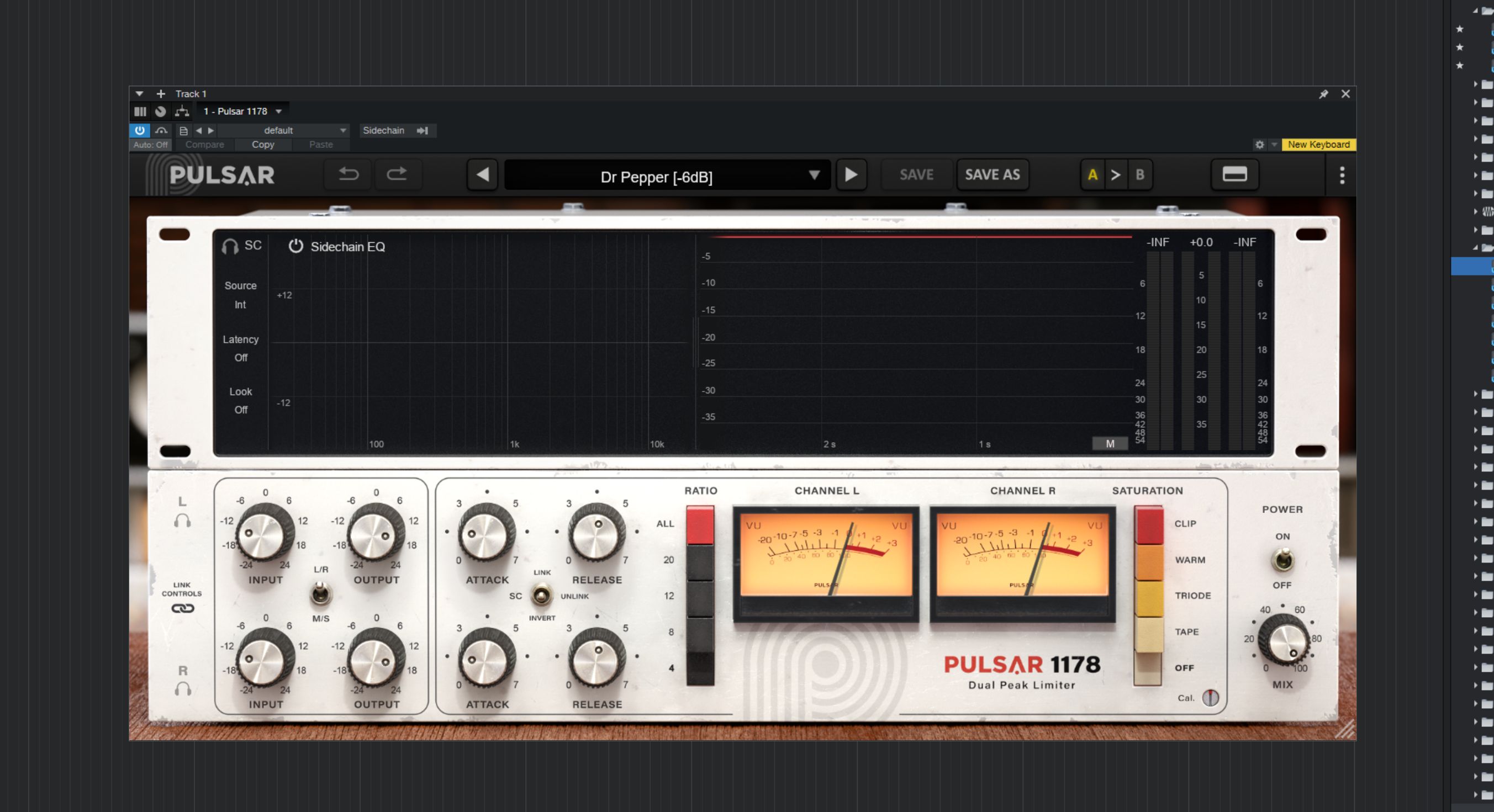The height and width of the screenshot is (812, 1494).
Task: Click the Auto: Off automation button
Action: (x=150, y=145)
